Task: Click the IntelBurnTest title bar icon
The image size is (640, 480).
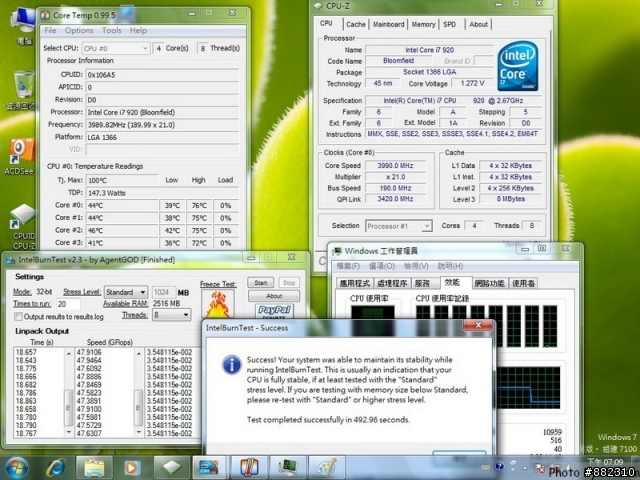Action: tap(11, 260)
